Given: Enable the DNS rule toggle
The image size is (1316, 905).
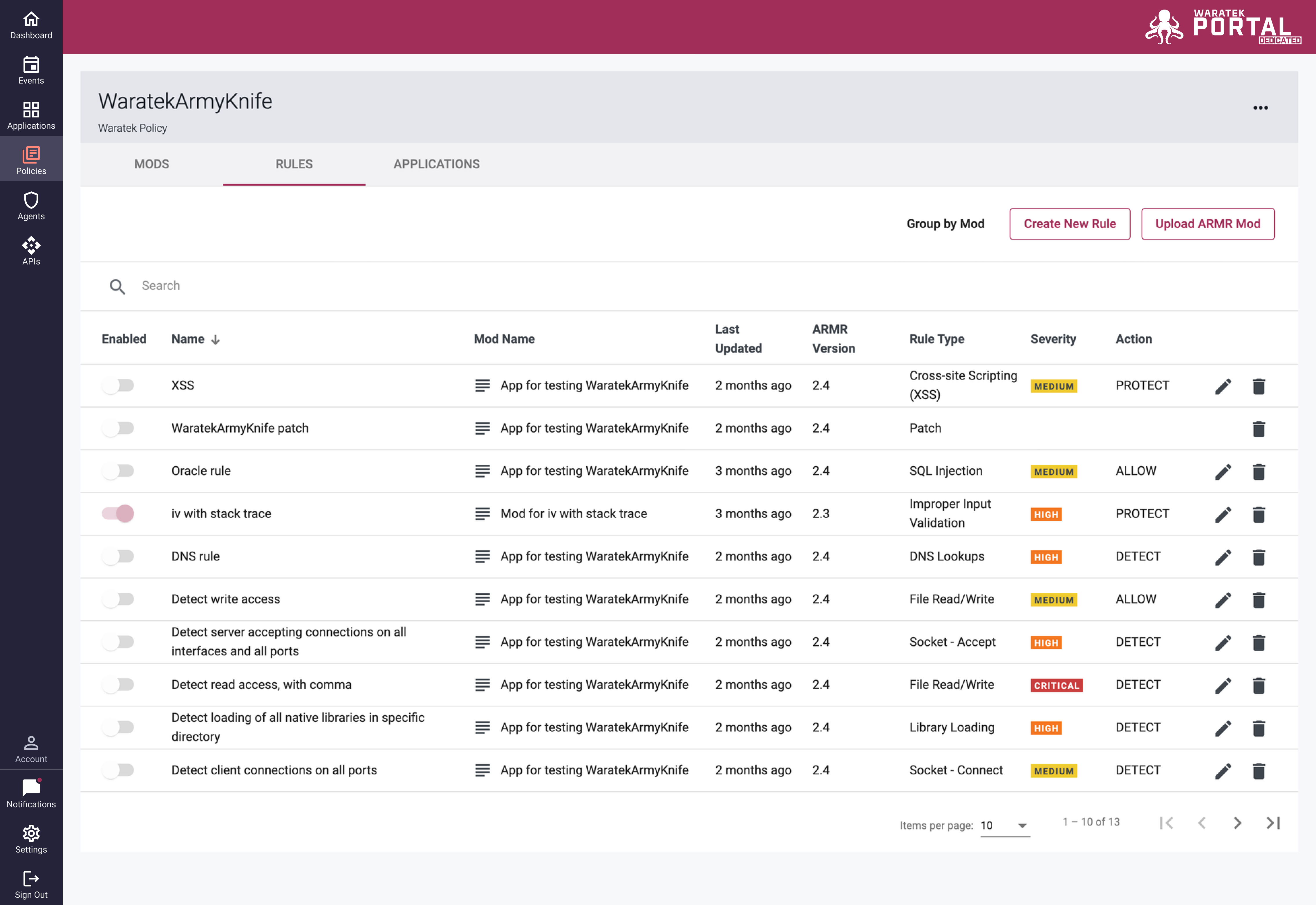Looking at the screenshot, I should tap(118, 556).
